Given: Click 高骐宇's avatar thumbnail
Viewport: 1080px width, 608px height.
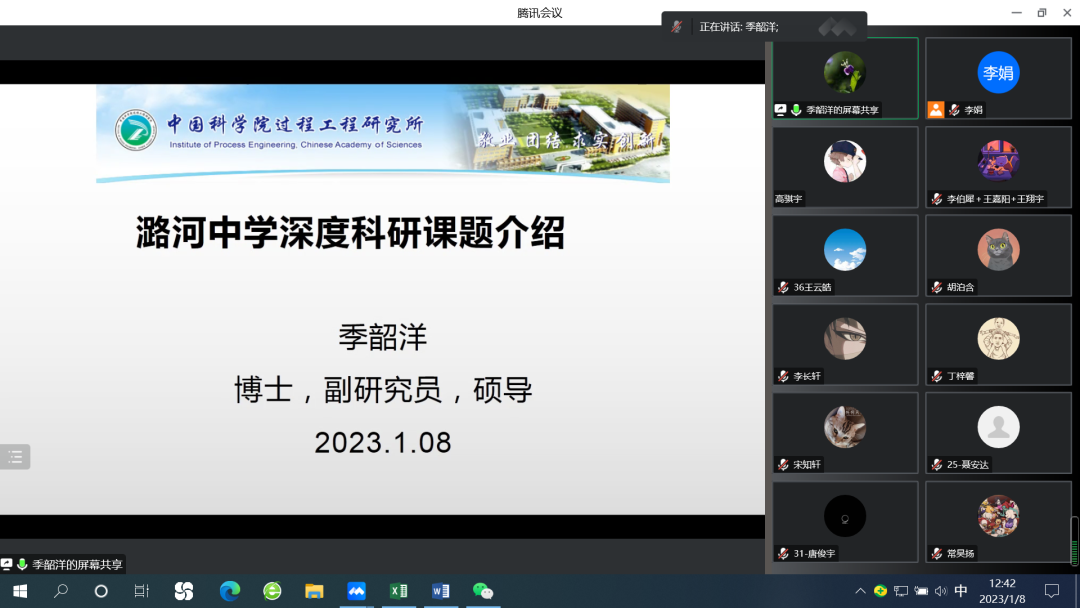Looking at the screenshot, I should click(x=845, y=161).
